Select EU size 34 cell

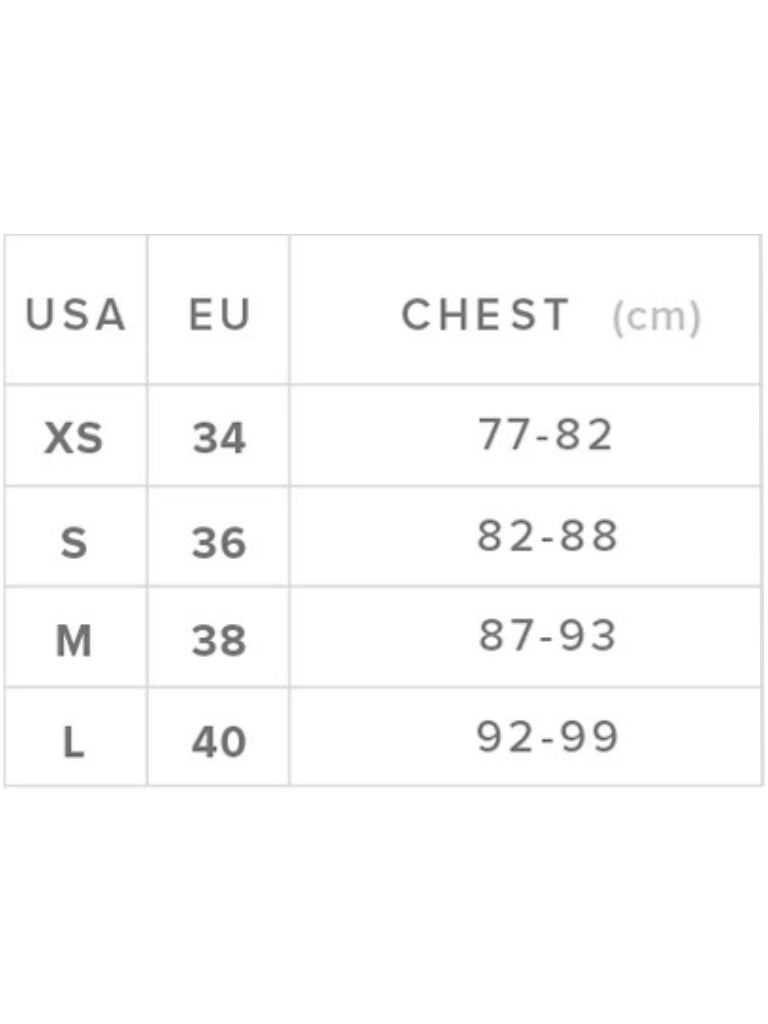pos(219,438)
